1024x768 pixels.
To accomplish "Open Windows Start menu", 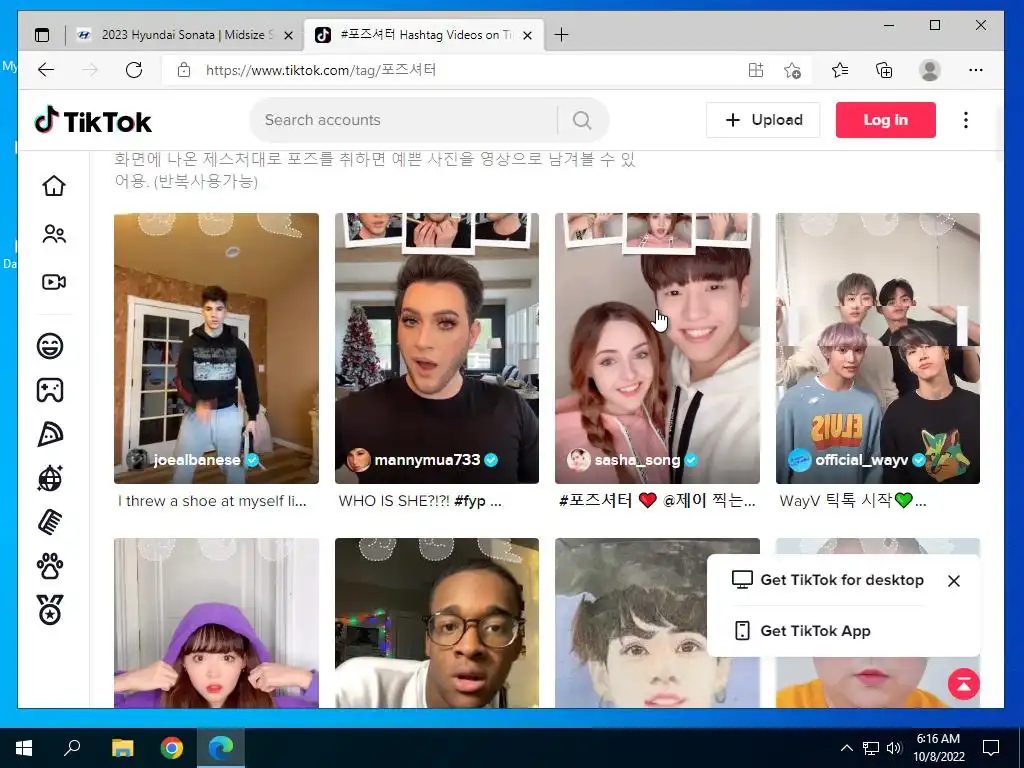I will point(24,748).
